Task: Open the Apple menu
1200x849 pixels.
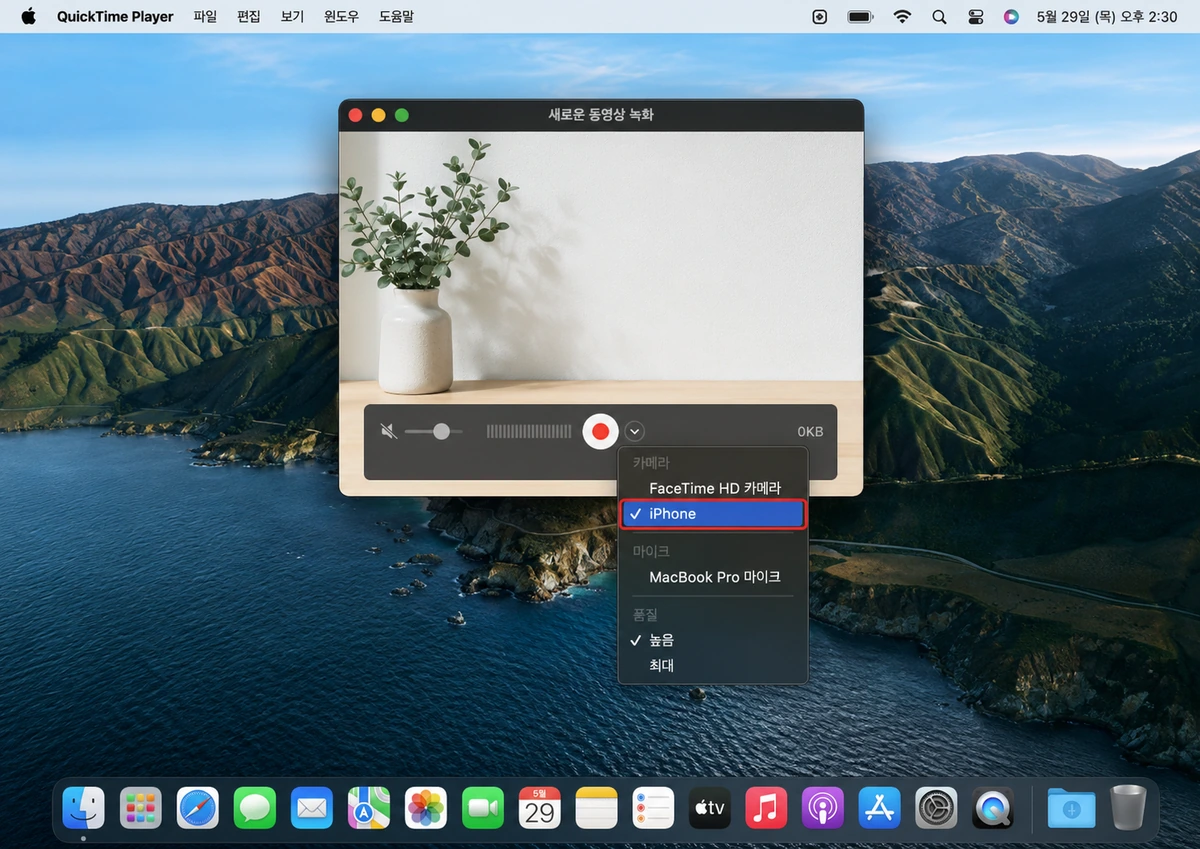Action: coord(28,16)
